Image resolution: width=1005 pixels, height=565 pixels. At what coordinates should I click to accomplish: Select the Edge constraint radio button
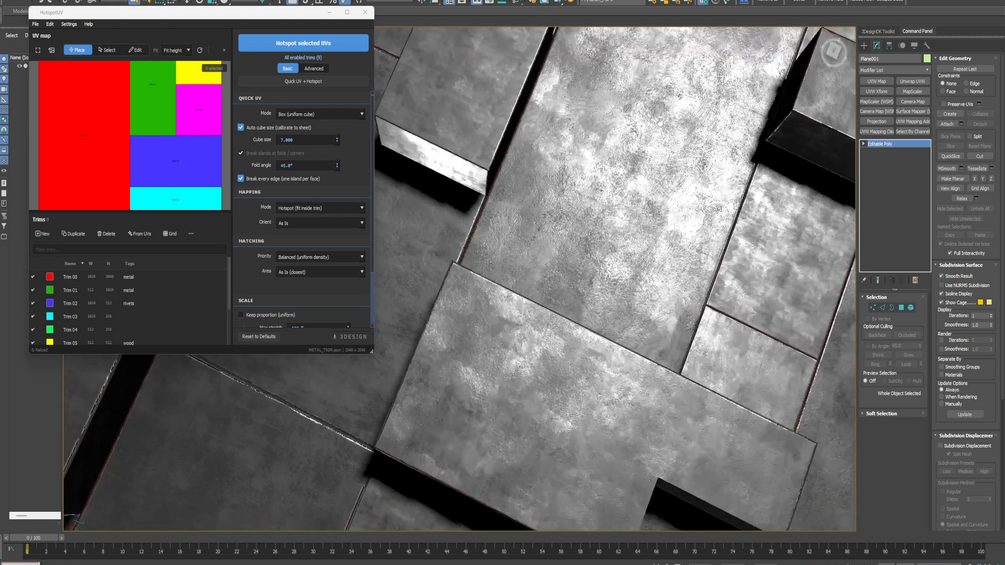967,83
